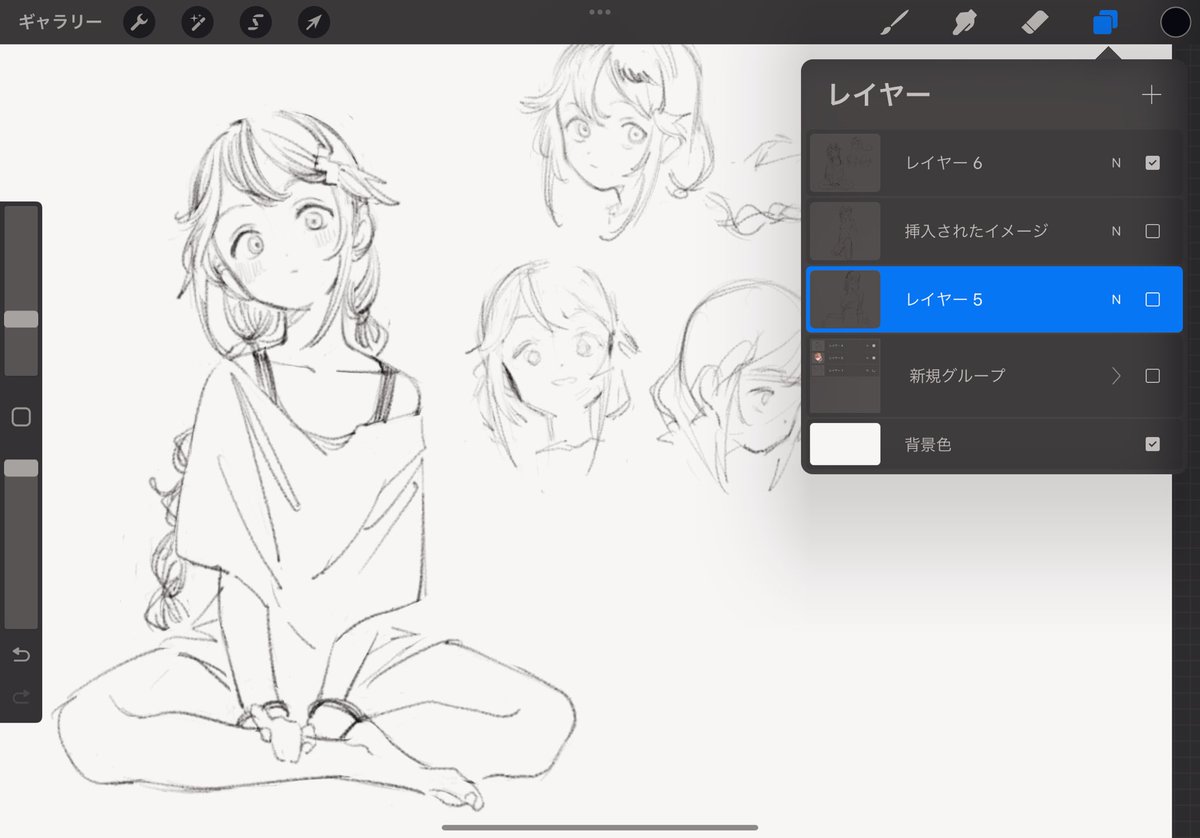Click the 背景色 layer label

928,445
